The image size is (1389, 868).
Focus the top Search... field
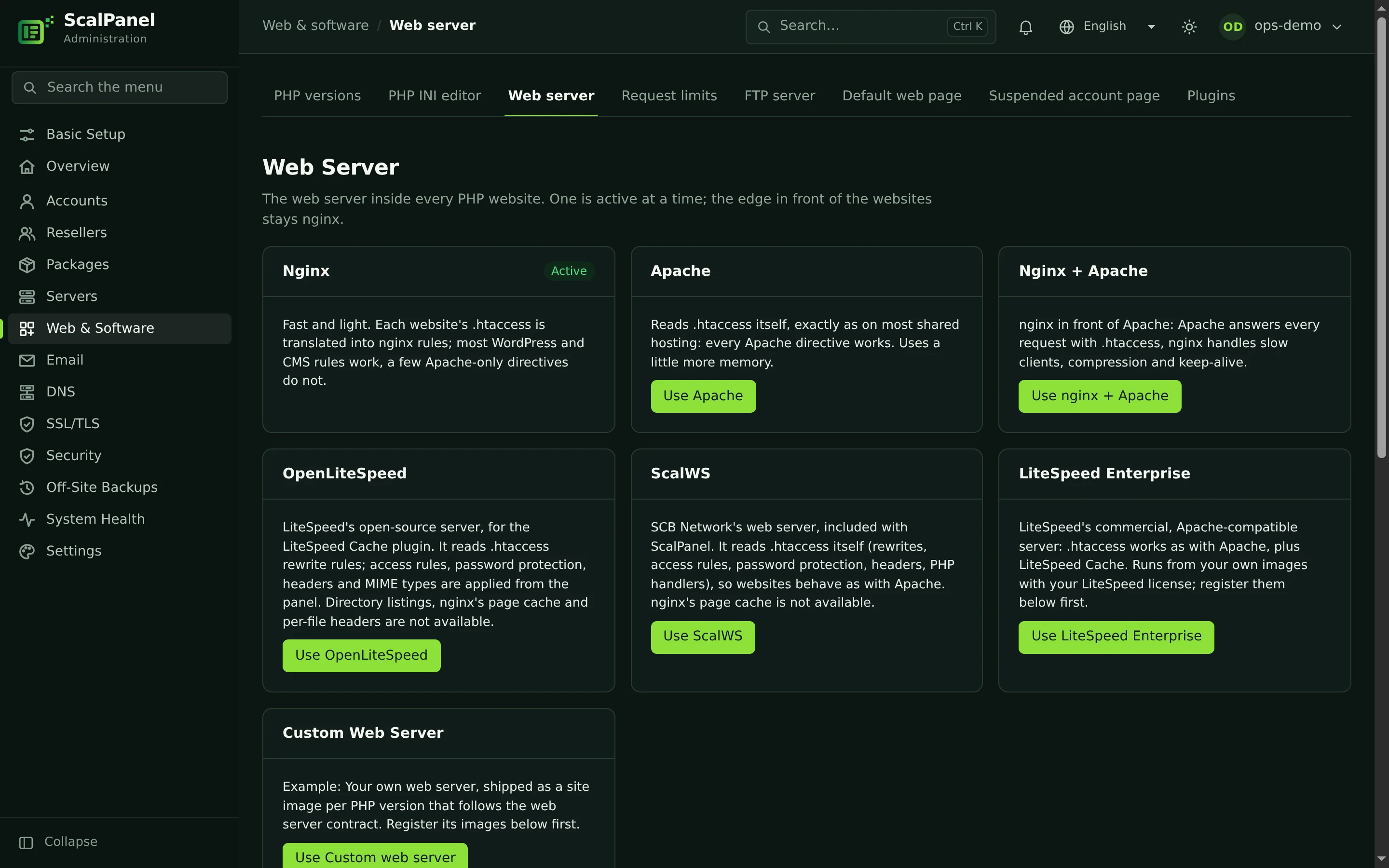[870, 27]
